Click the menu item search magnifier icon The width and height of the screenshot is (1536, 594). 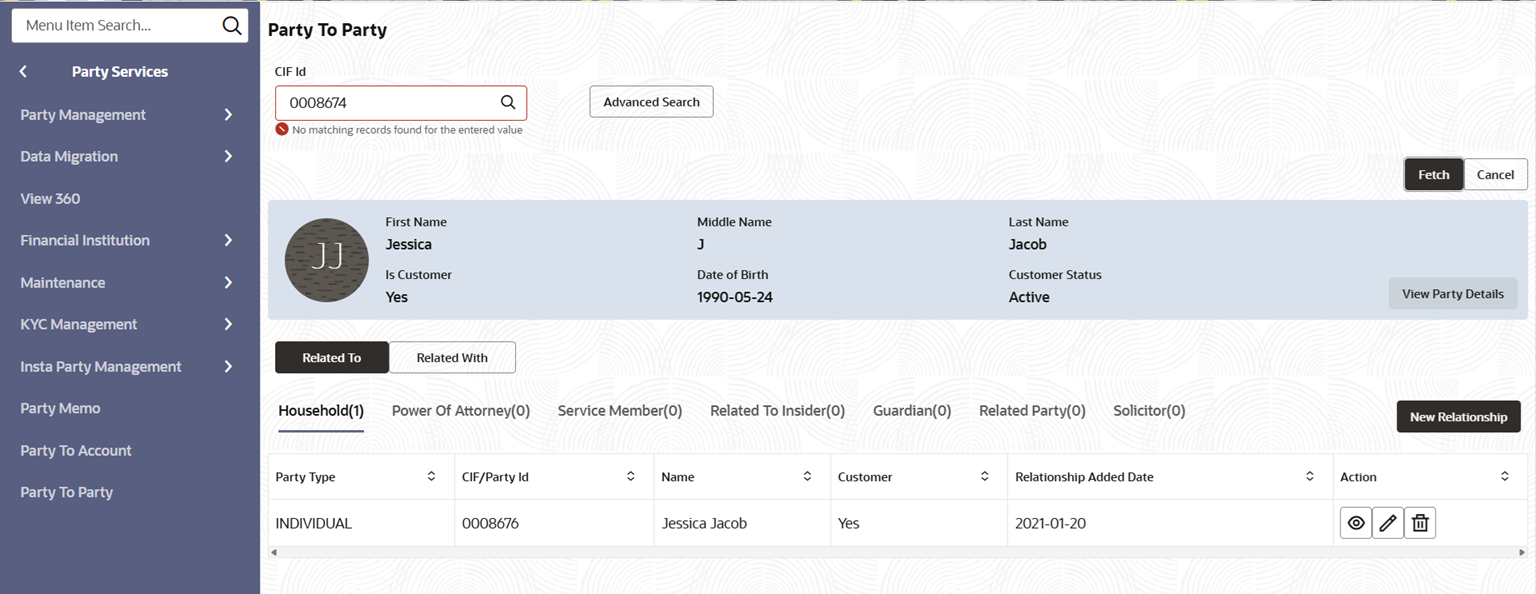tap(232, 26)
